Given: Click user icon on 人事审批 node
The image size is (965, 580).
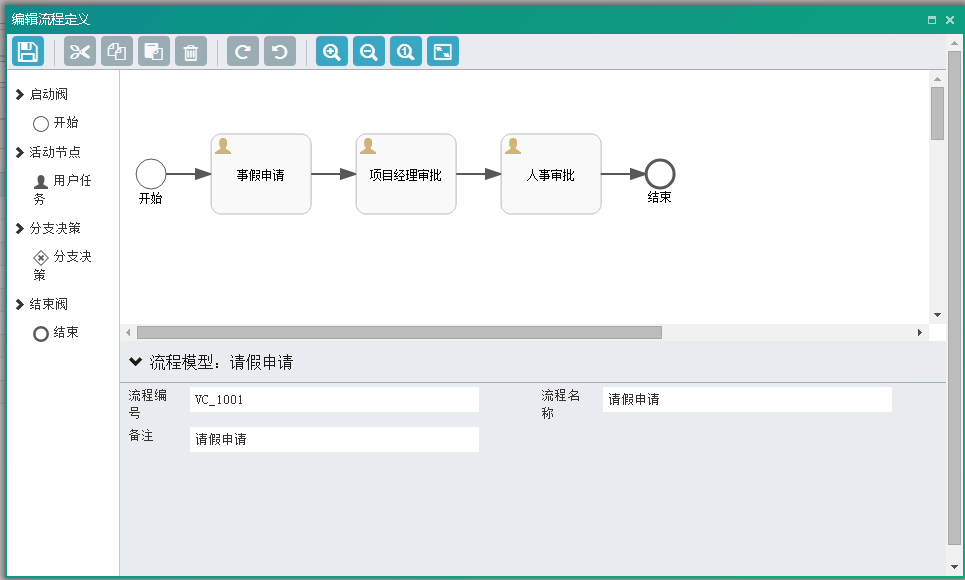Looking at the screenshot, I should click(513, 146).
